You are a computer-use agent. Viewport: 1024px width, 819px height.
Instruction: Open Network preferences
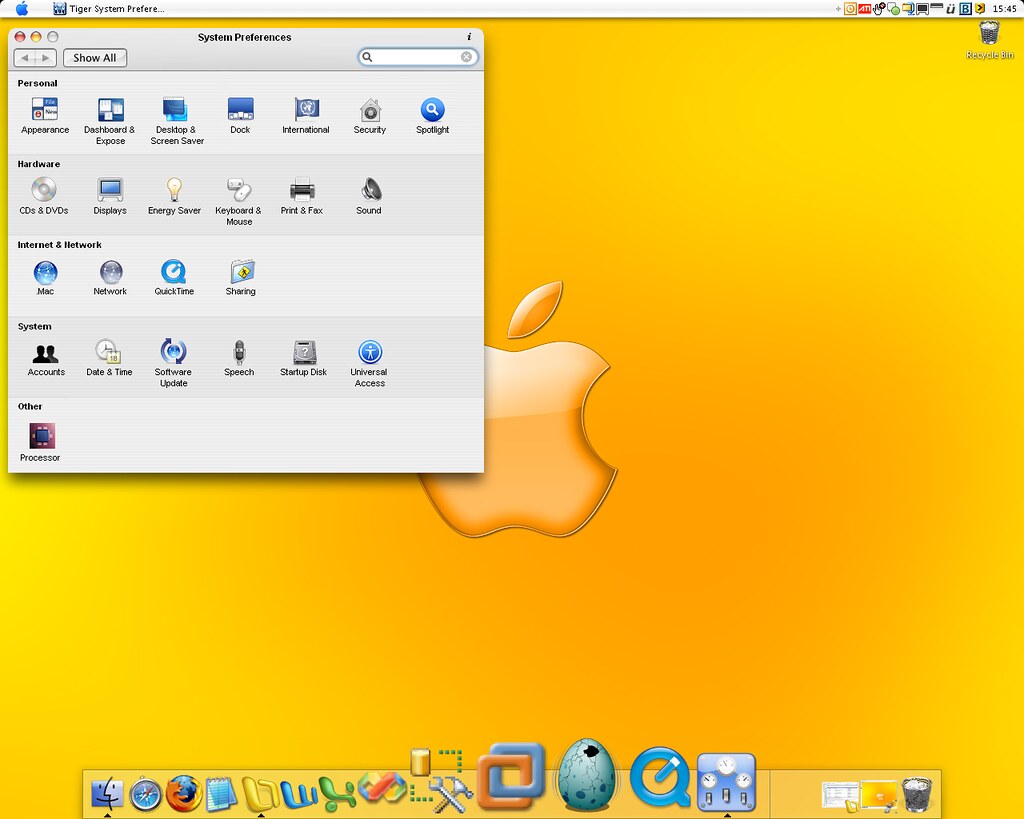click(x=110, y=278)
